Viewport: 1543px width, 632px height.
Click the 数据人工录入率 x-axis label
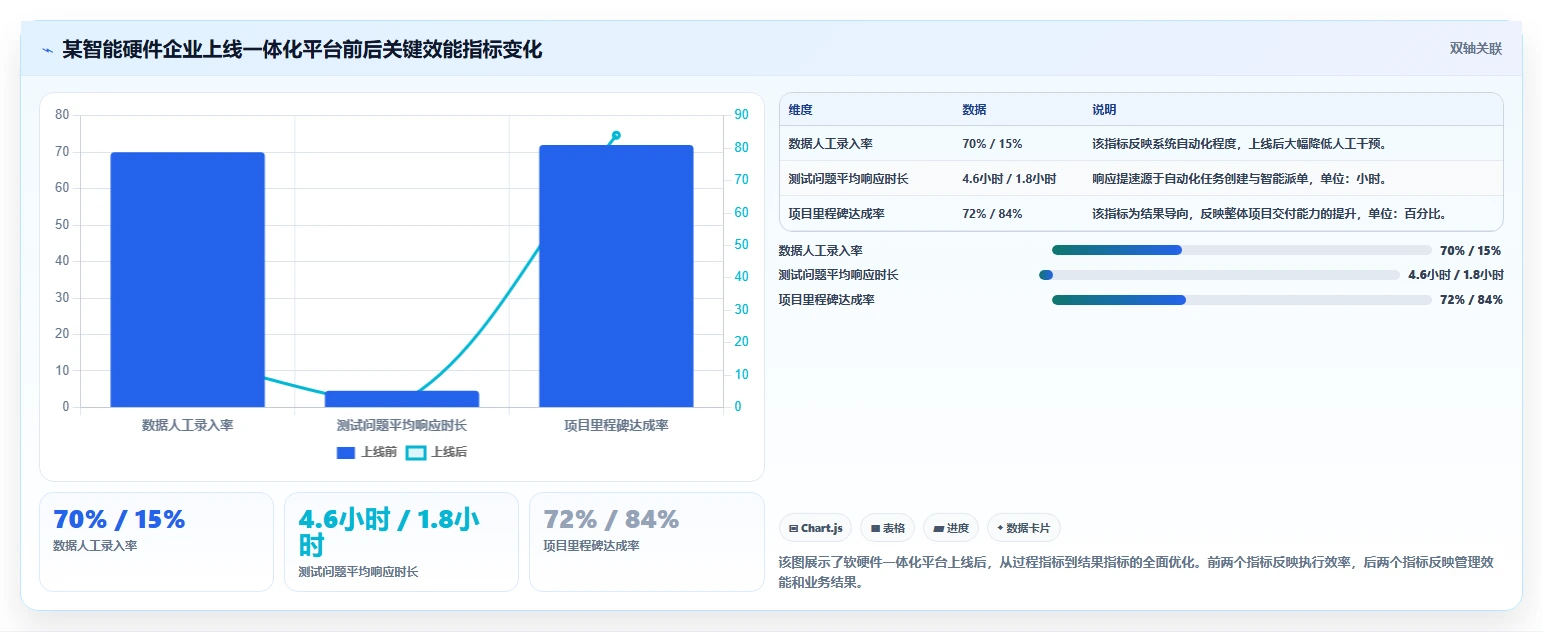(188, 426)
